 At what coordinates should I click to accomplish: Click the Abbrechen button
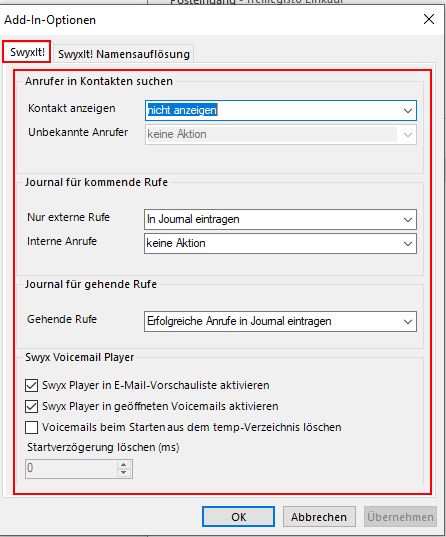[x=319, y=516]
